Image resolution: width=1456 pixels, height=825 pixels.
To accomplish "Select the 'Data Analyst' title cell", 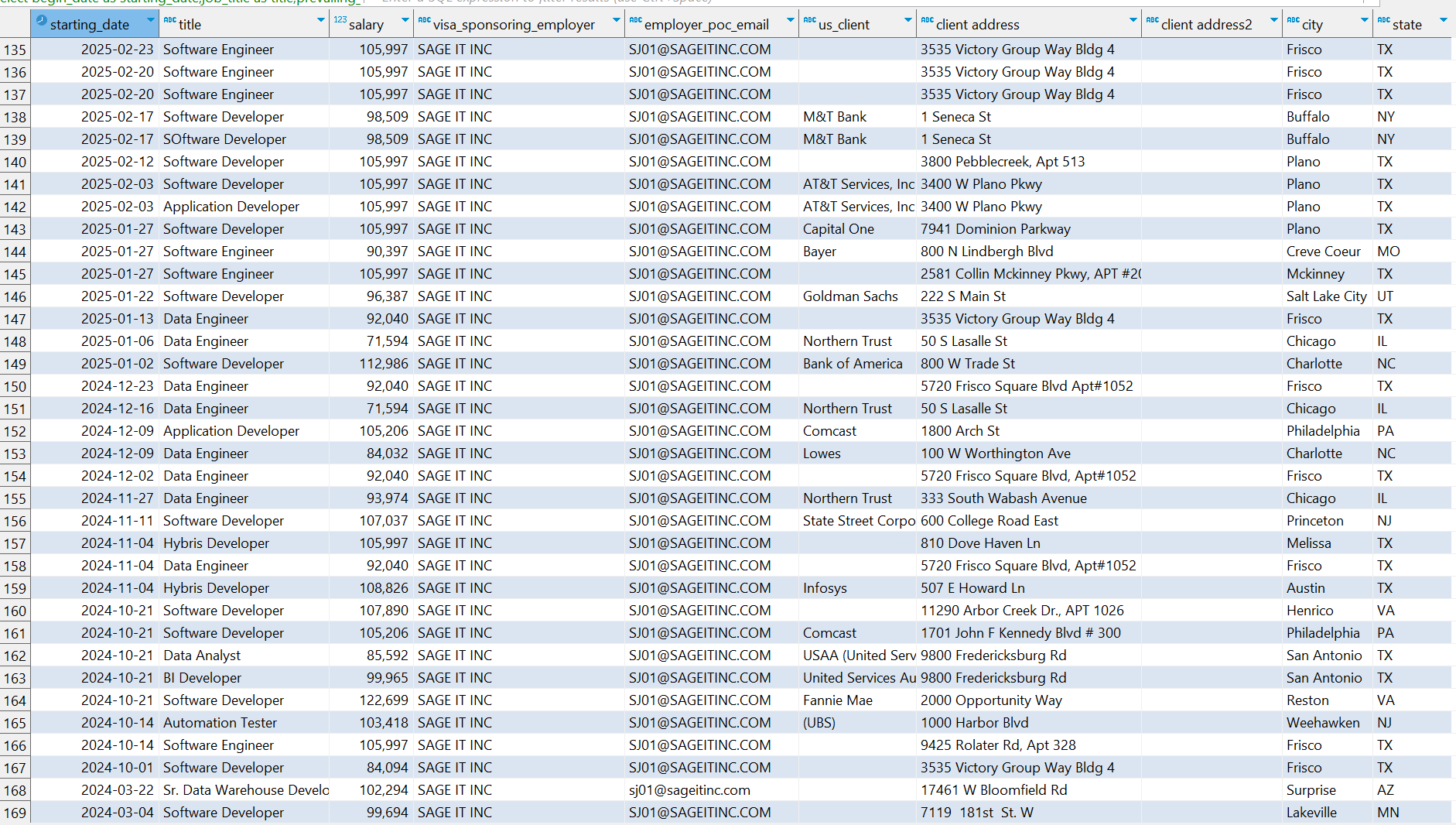I will 244,656.
